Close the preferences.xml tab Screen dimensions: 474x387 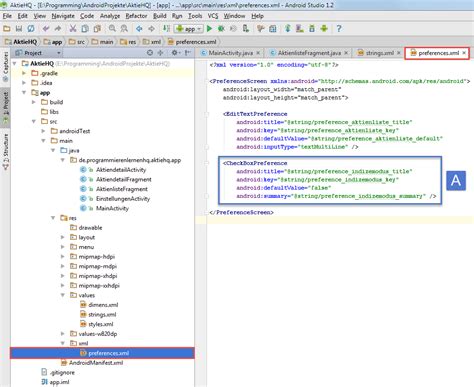click(464, 53)
